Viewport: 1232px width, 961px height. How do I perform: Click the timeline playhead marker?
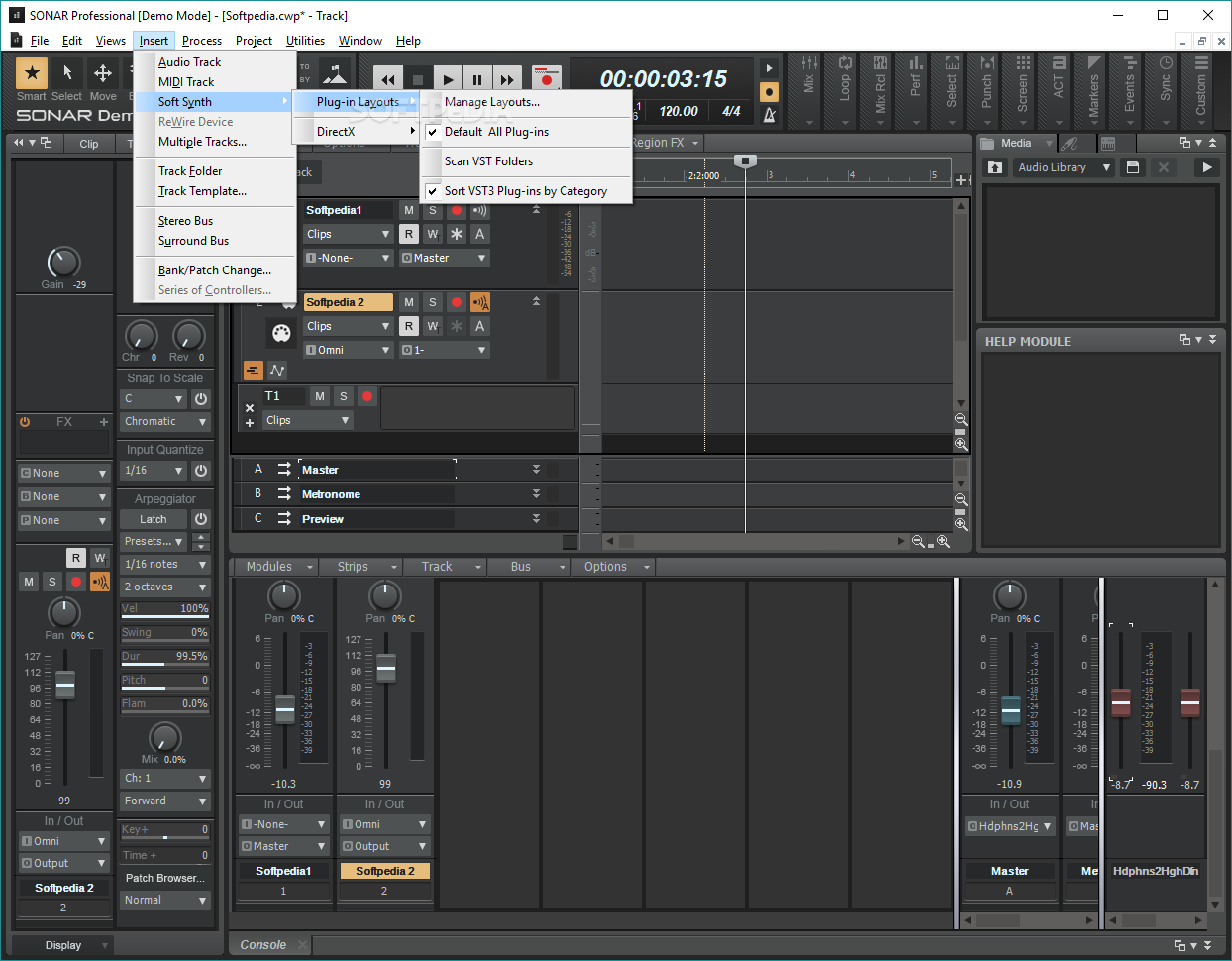[745, 160]
